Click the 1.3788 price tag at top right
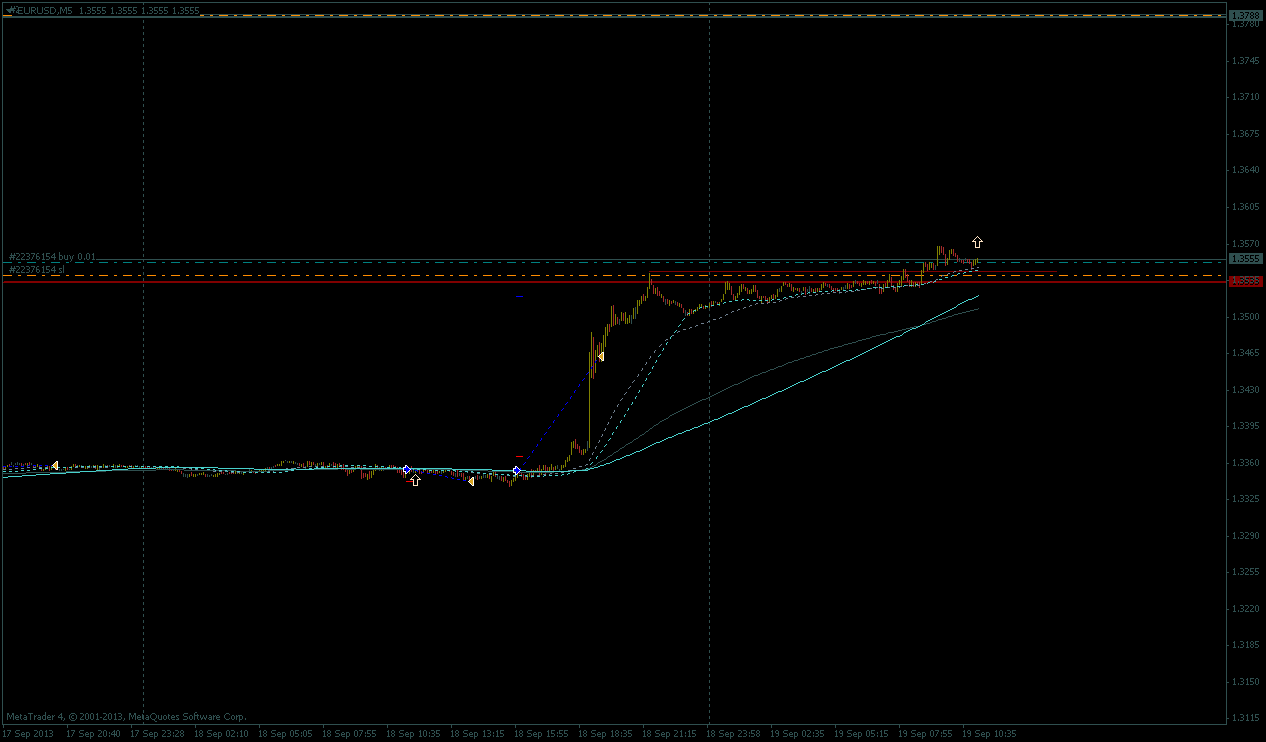 point(1244,16)
